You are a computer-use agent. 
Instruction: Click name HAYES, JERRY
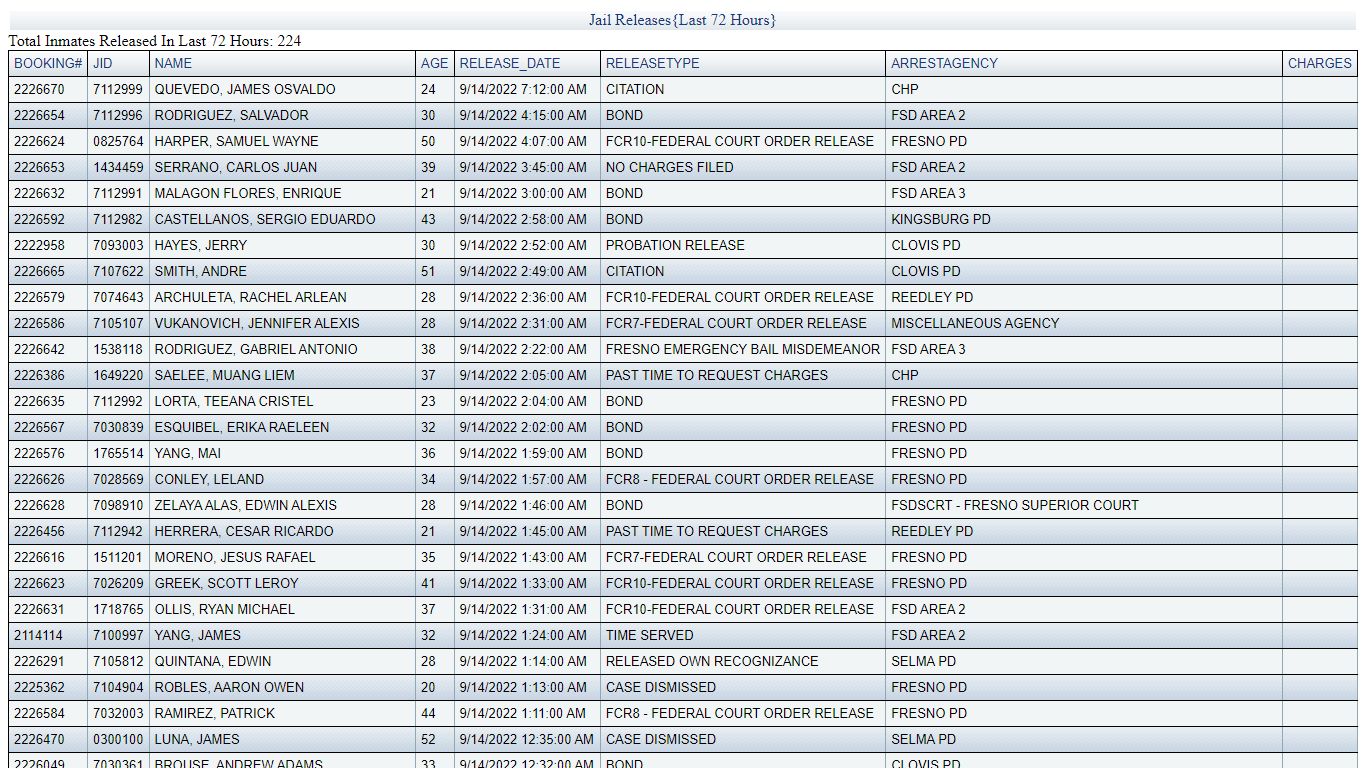coord(200,245)
